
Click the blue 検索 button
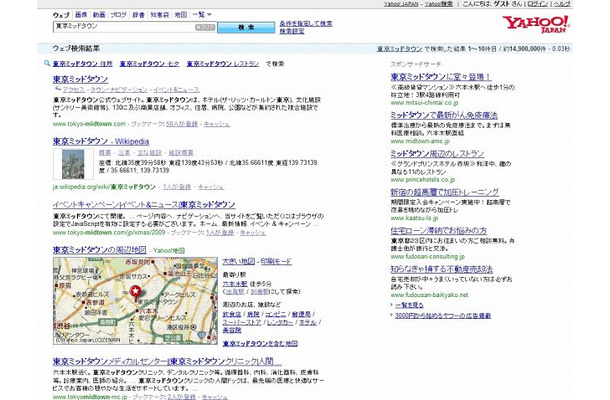[x=246, y=27]
